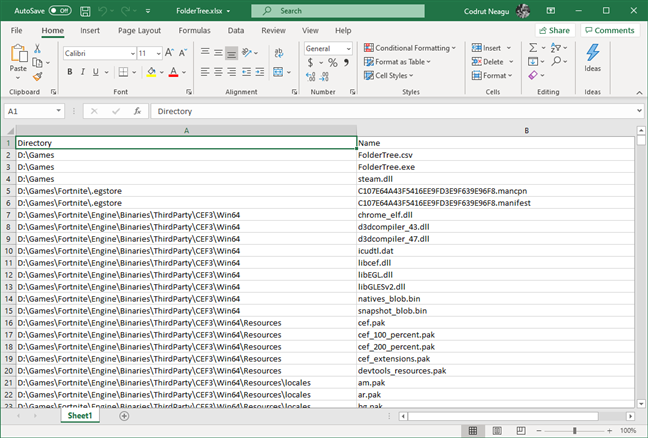Open Delete cells dropdown

511,62
